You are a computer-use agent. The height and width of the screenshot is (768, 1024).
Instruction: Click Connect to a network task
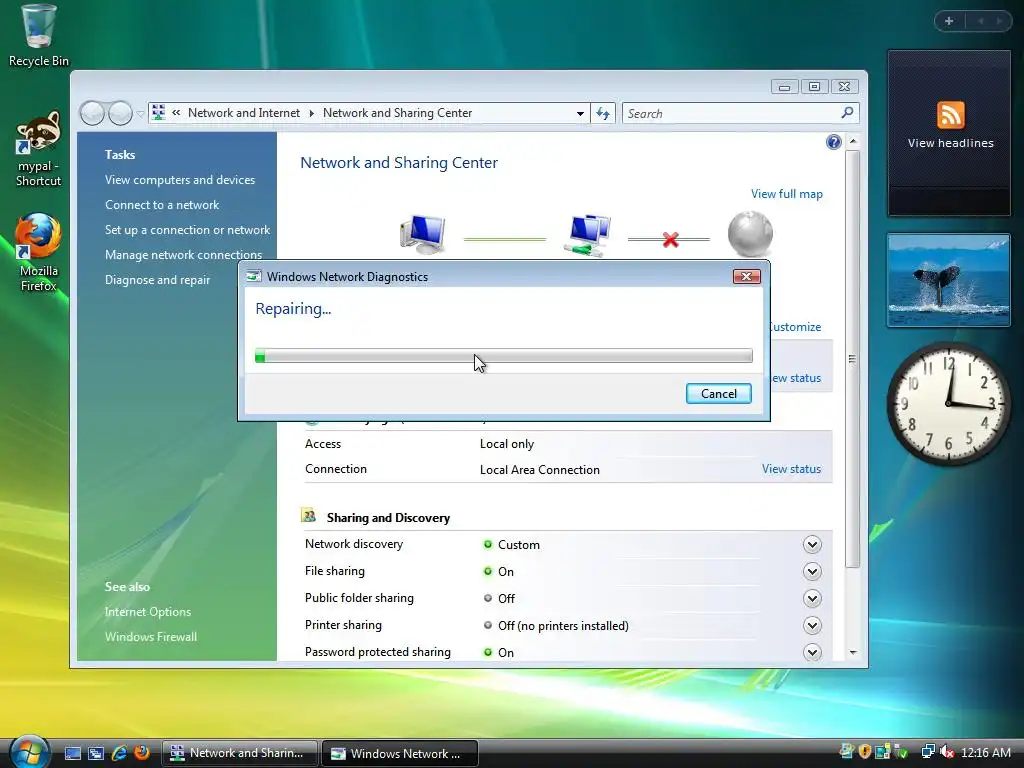(x=162, y=204)
